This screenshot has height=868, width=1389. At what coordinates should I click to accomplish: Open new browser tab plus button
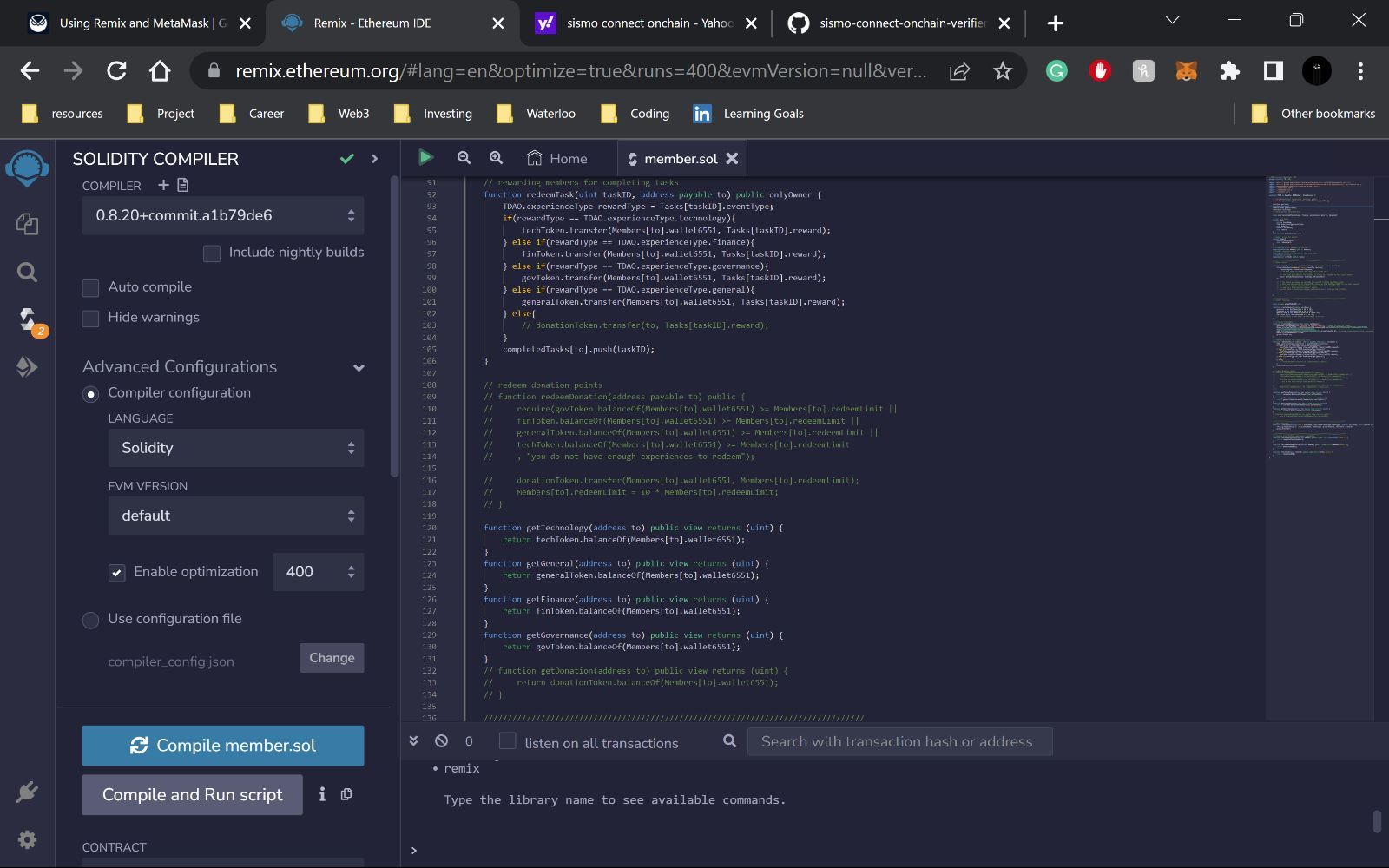pyautogui.click(x=1056, y=23)
